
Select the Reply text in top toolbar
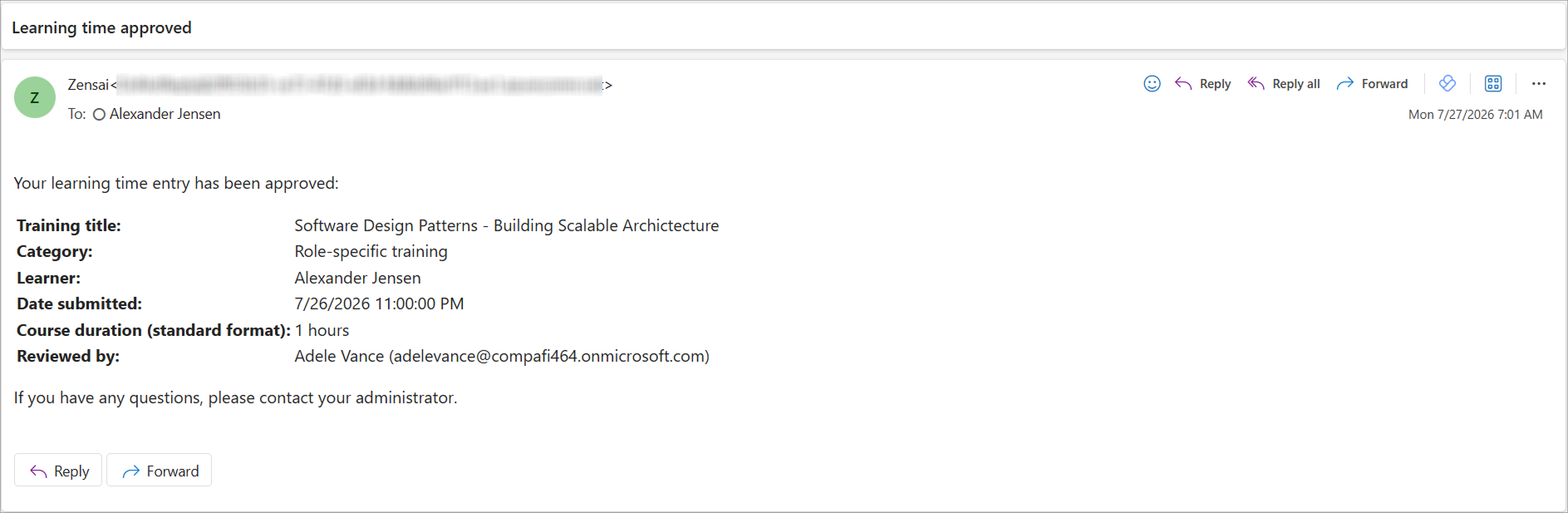[x=1215, y=84]
